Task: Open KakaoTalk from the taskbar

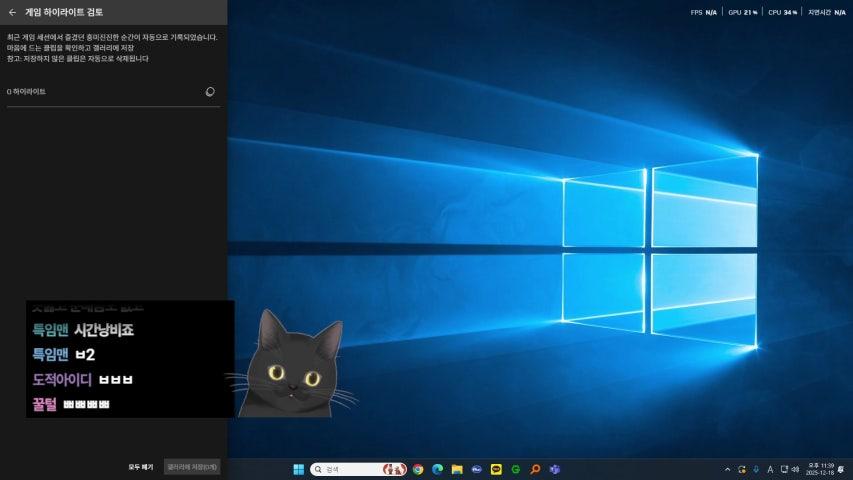Action: pyautogui.click(x=496, y=469)
